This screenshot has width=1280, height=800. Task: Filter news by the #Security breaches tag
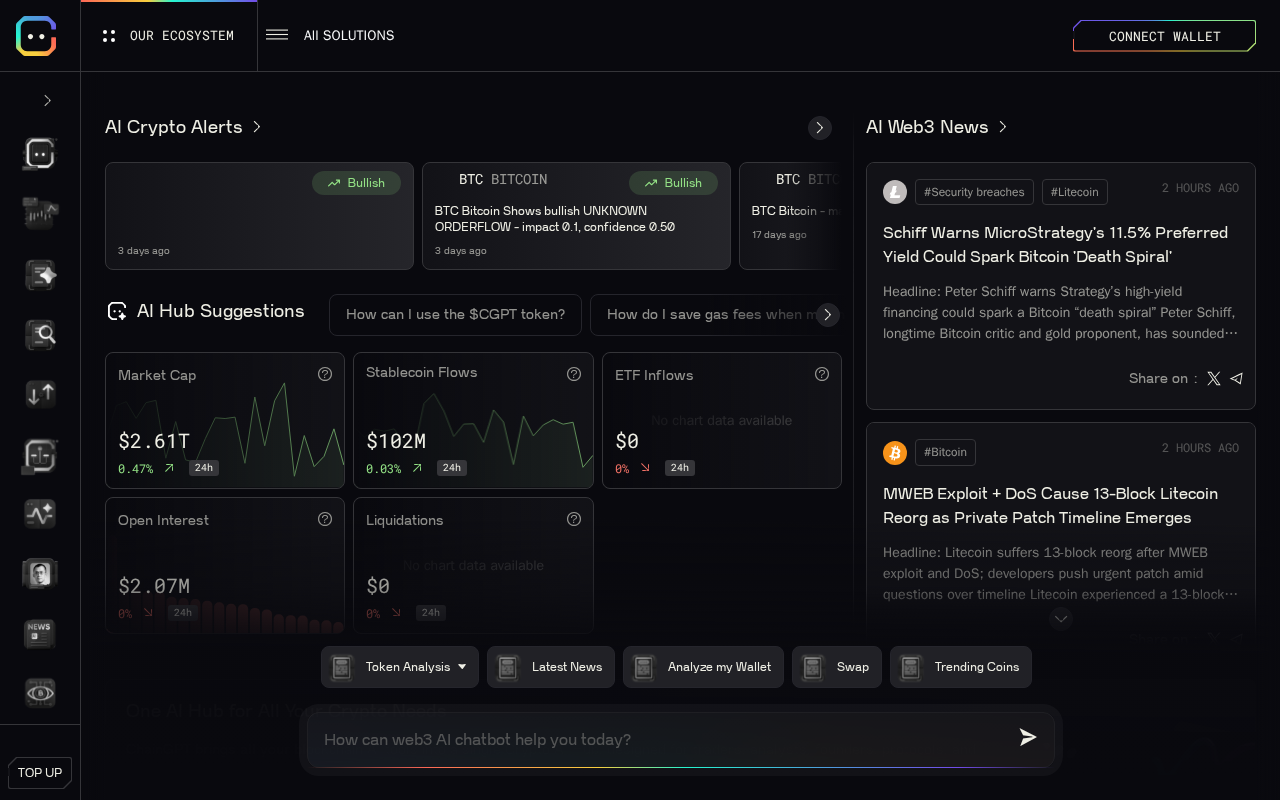pyautogui.click(x=974, y=192)
